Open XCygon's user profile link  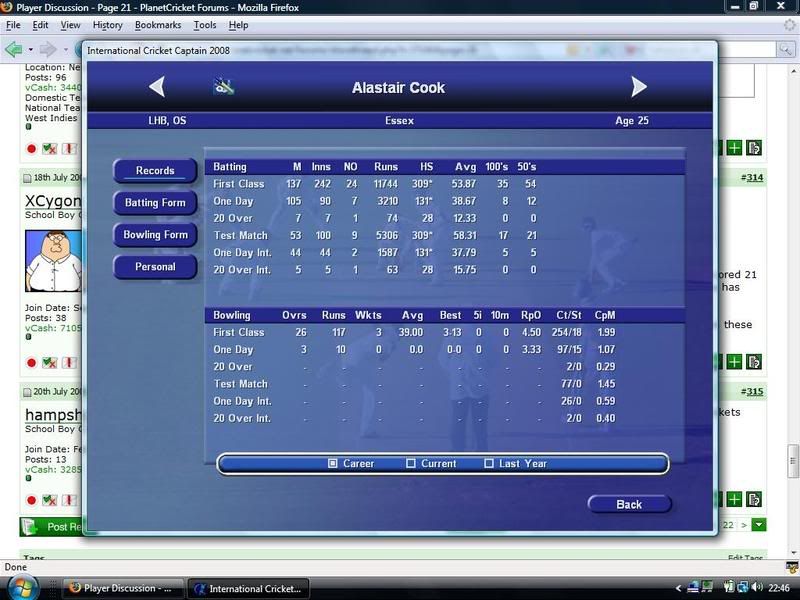[x=53, y=201]
